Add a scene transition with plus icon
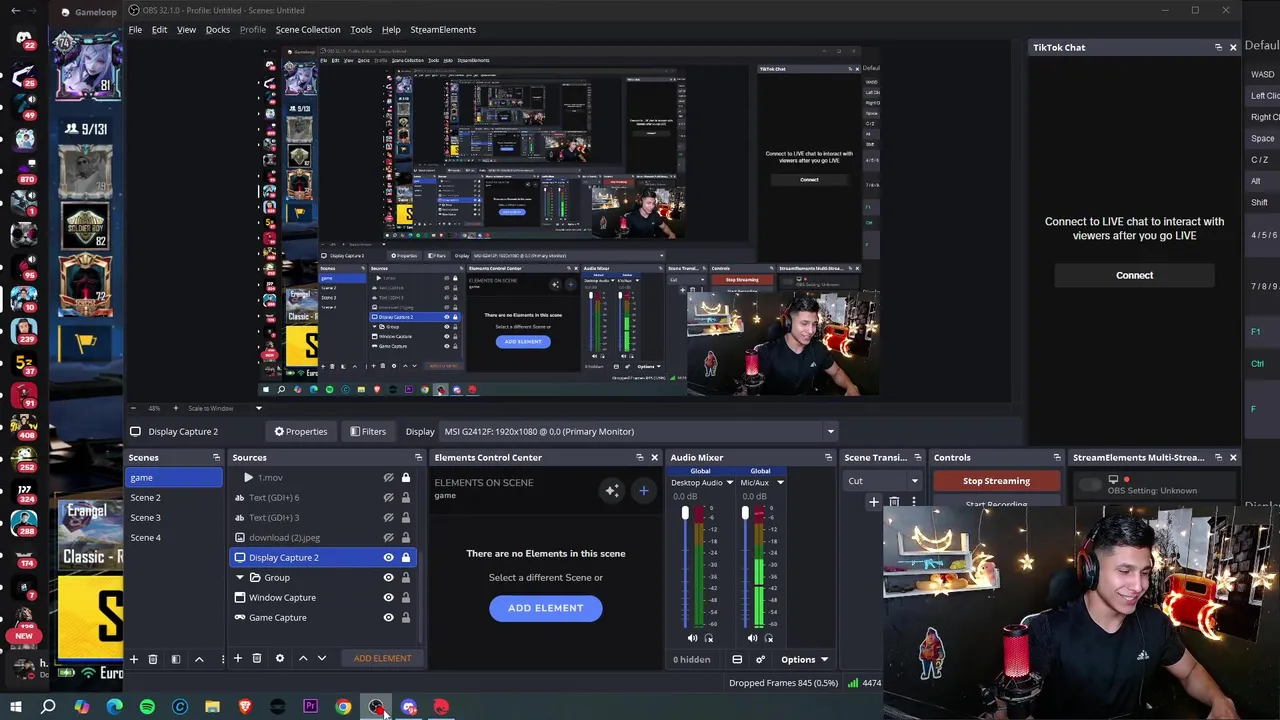The height and width of the screenshot is (720, 1280). [x=873, y=502]
